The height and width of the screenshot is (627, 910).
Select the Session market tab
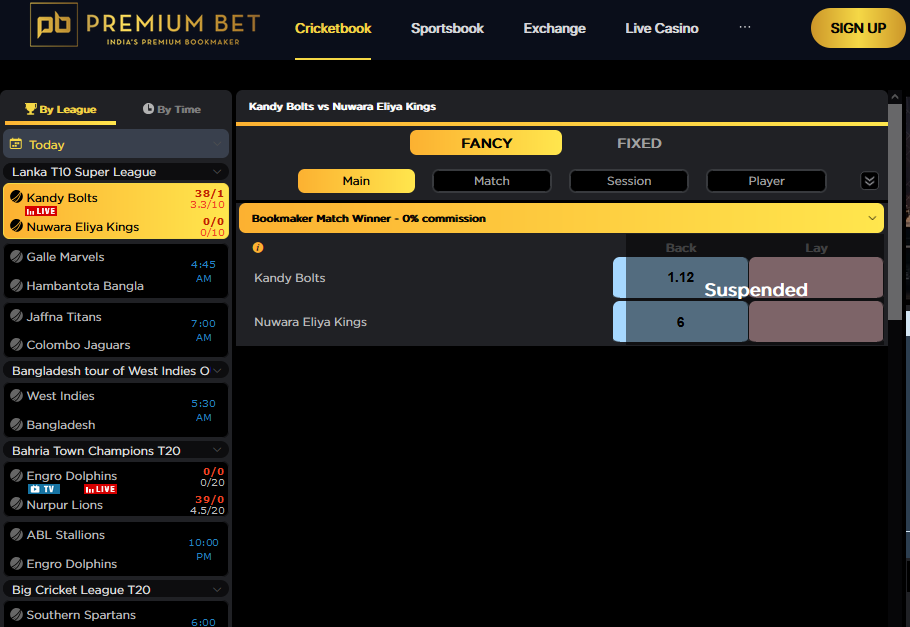click(x=628, y=181)
